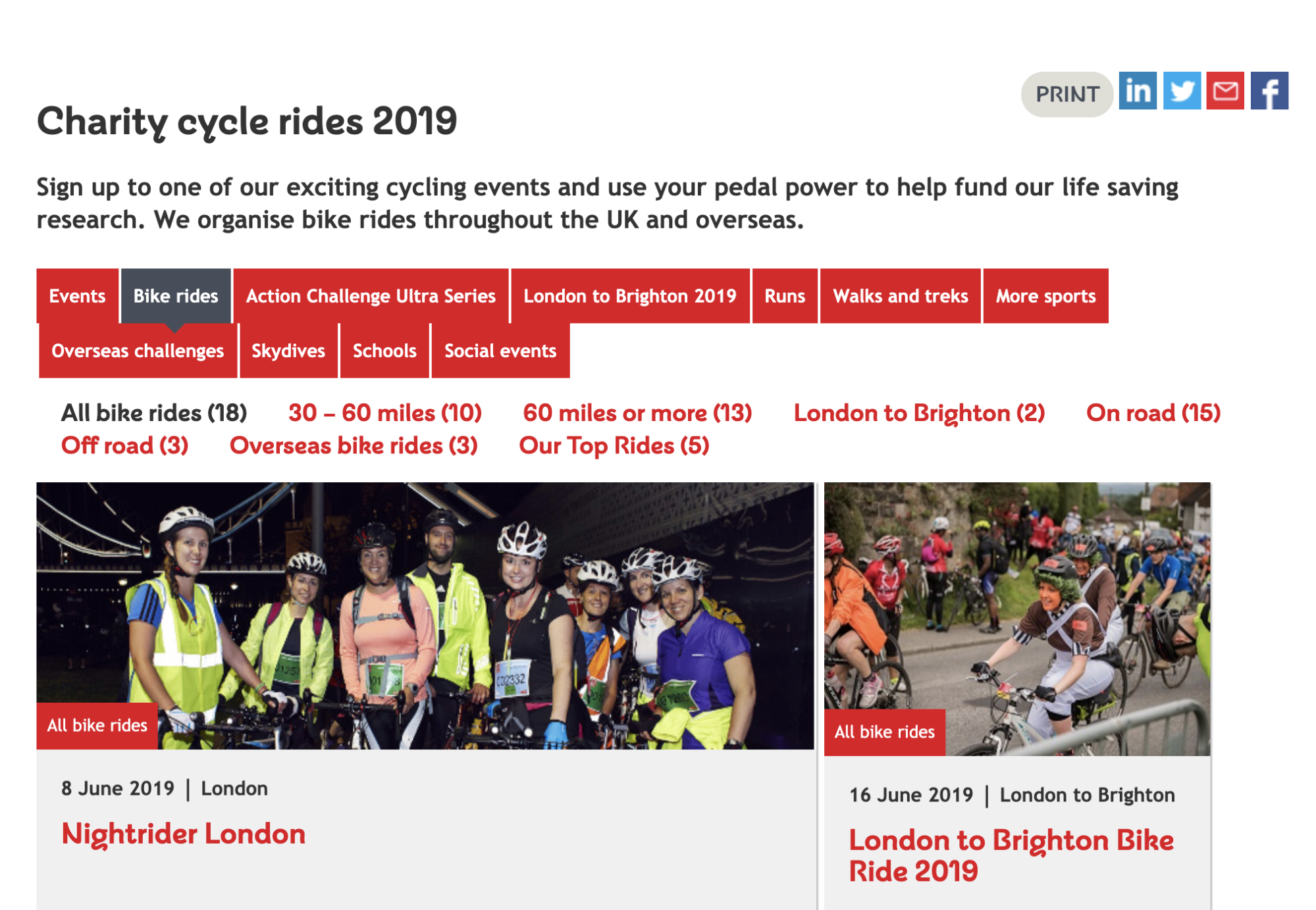This screenshot has height=910, width=1316.
Task: Open the Nightrider London event link
Action: pyautogui.click(x=184, y=834)
